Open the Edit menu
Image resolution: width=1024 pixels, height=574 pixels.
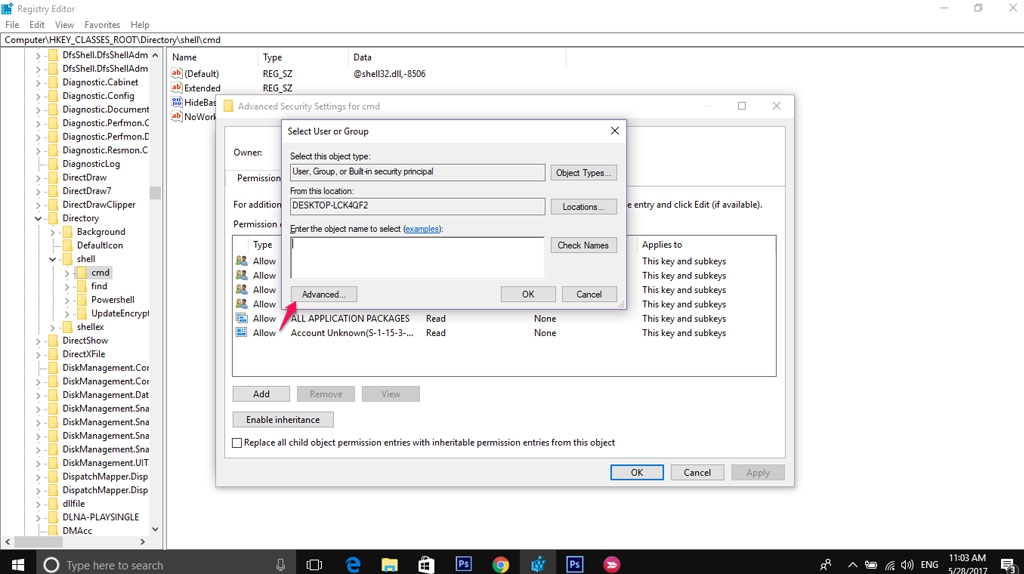(37, 24)
